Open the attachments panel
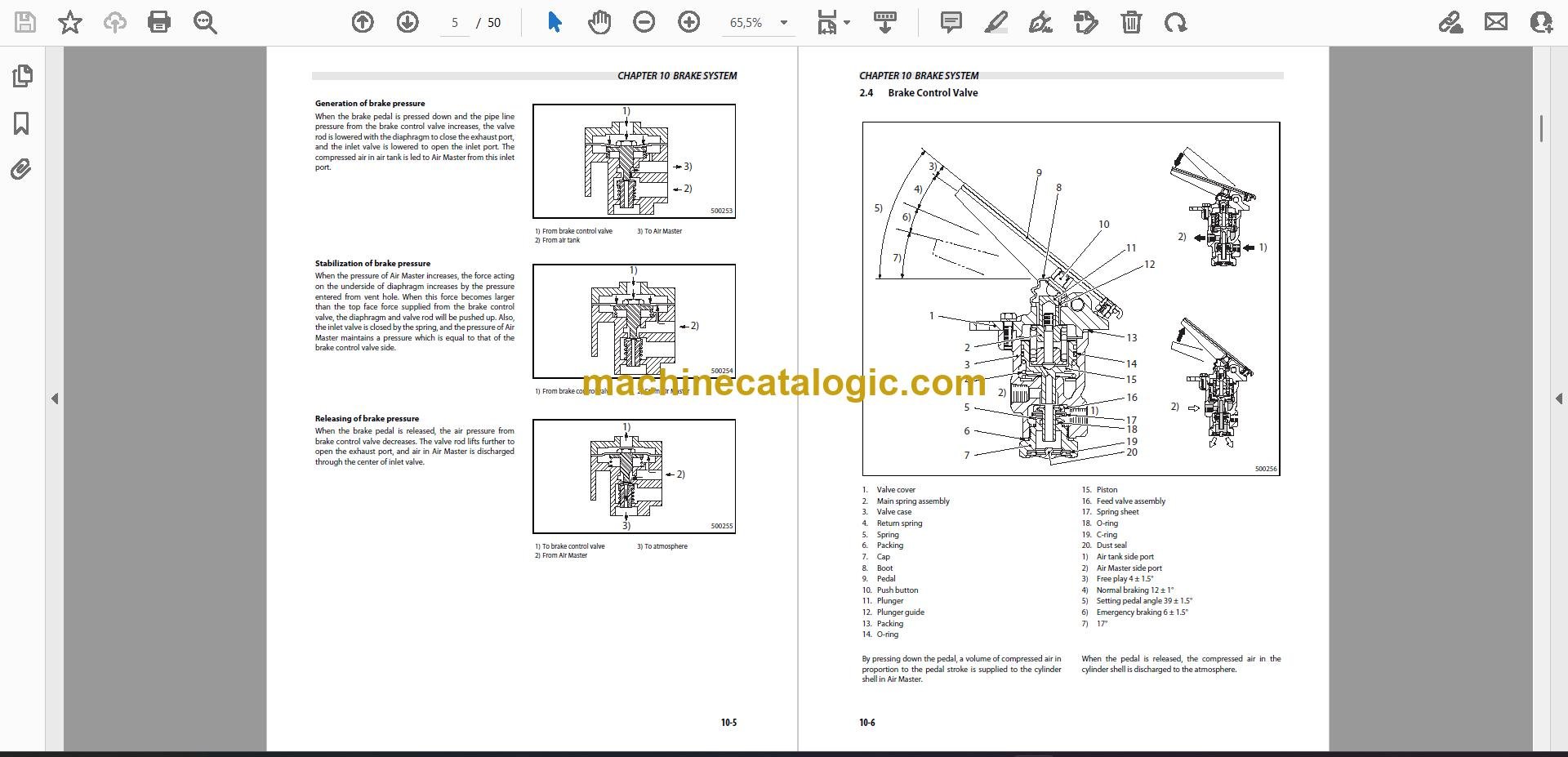This screenshot has height=757, width=1568. [22, 170]
